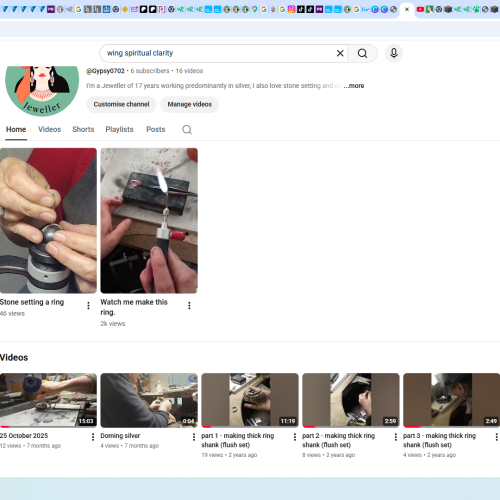500x500 pixels.
Task: Click the Customise channel button
Action: point(121,104)
